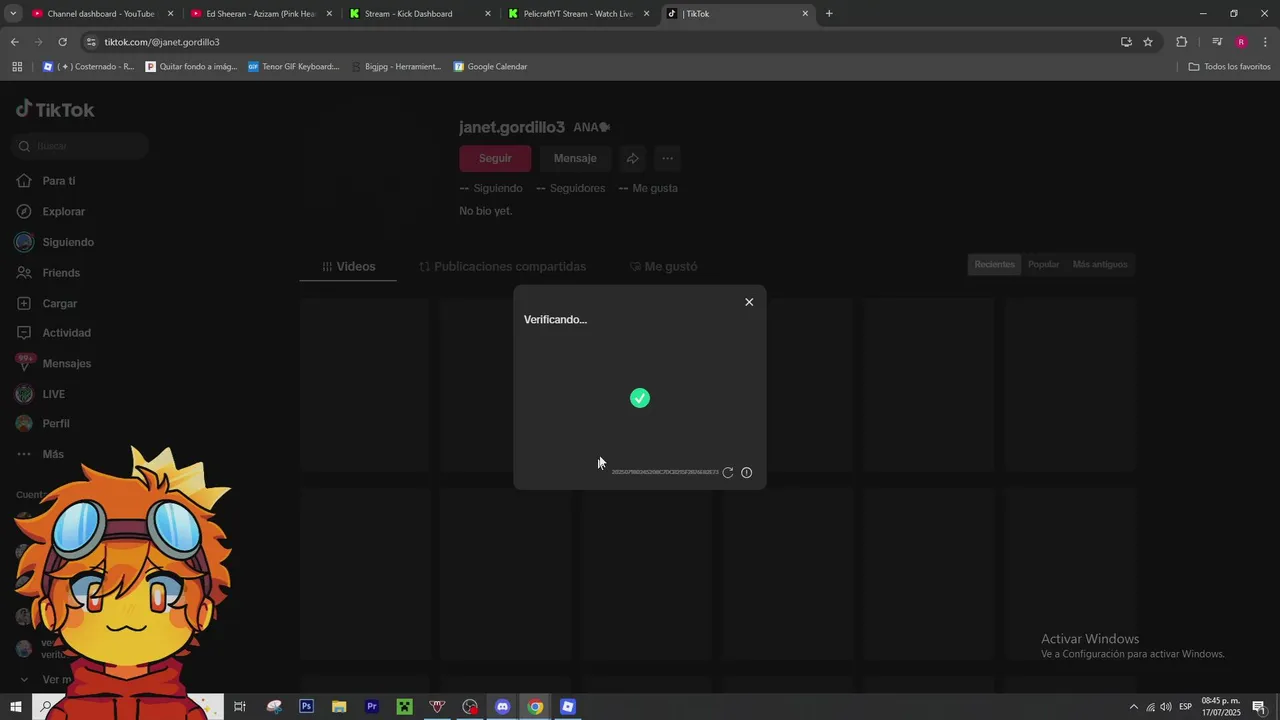Sort videos by Recientes

click(995, 264)
